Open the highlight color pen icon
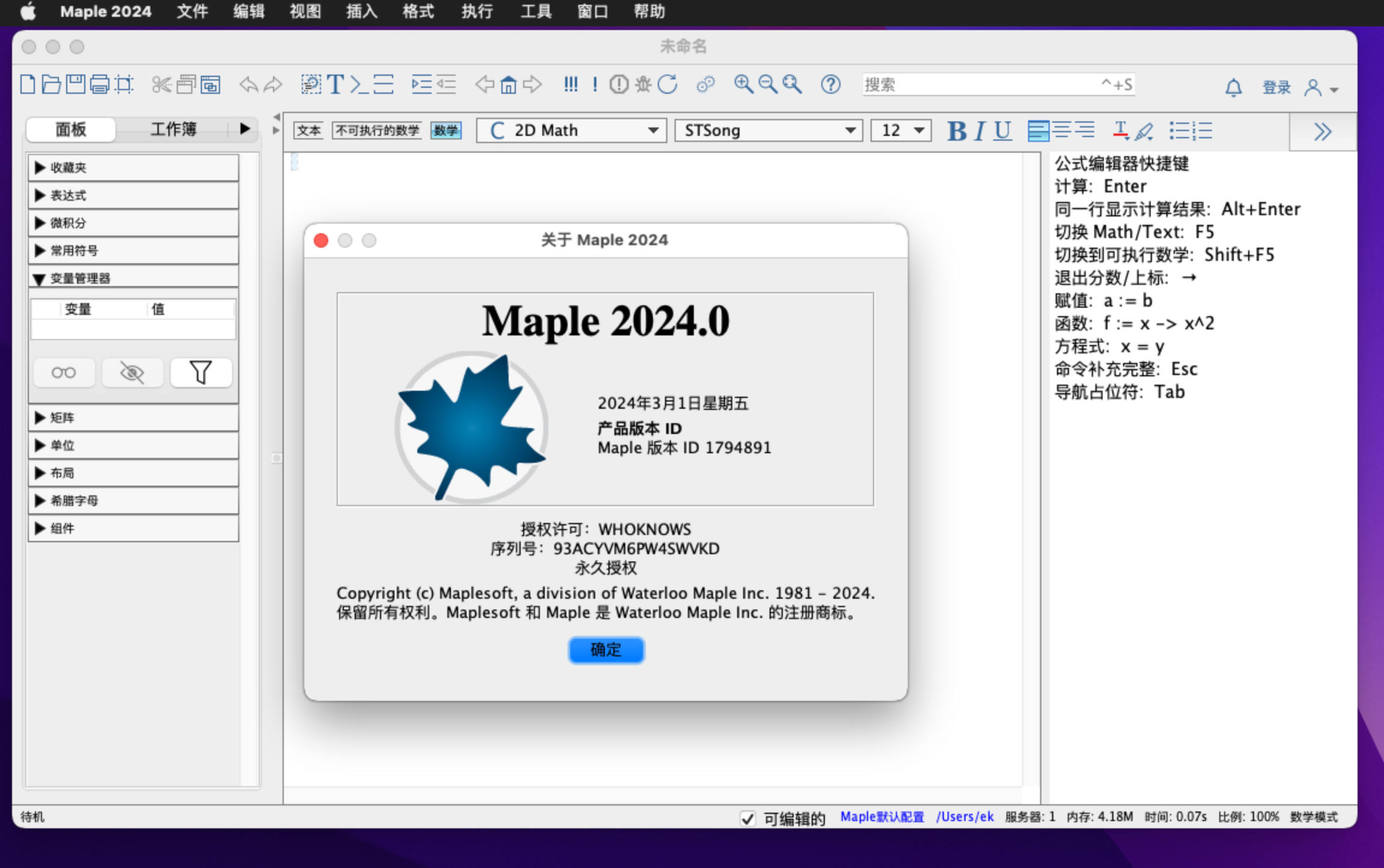The image size is (1384, 868). 1144,130
